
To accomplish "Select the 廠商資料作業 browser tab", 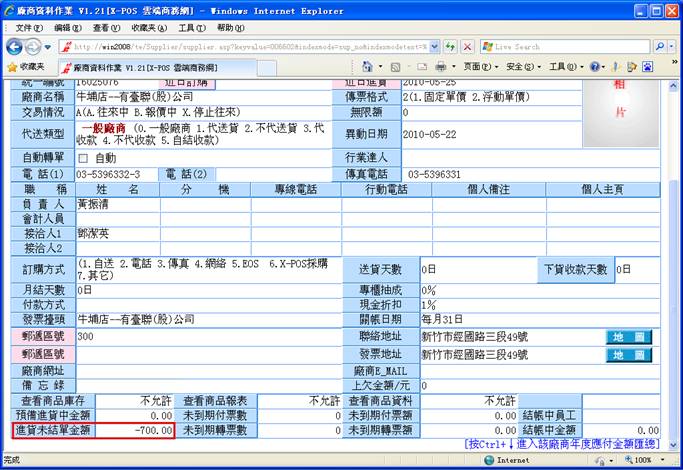I will tap(152, 66).
